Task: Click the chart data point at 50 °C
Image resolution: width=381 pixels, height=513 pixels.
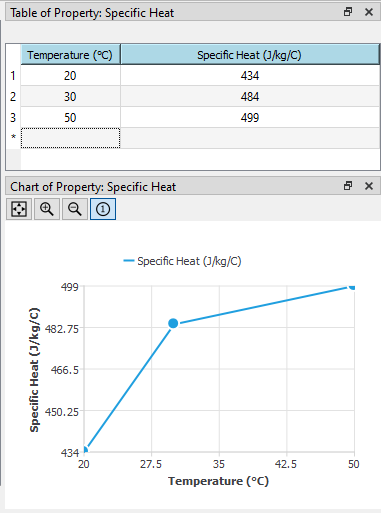Action: (x=352, y=287)
